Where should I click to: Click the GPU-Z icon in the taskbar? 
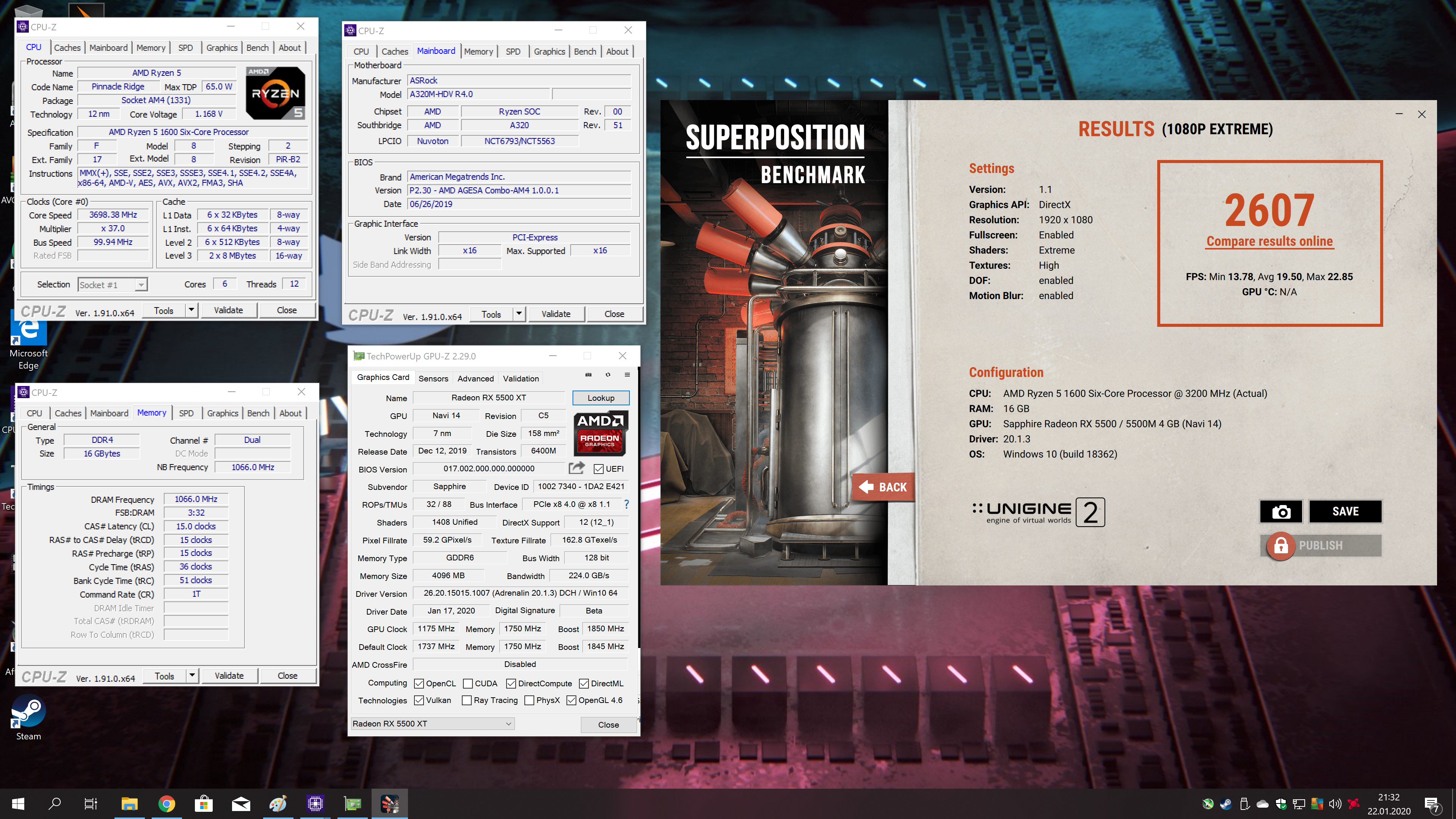click(x=353, y=803)
